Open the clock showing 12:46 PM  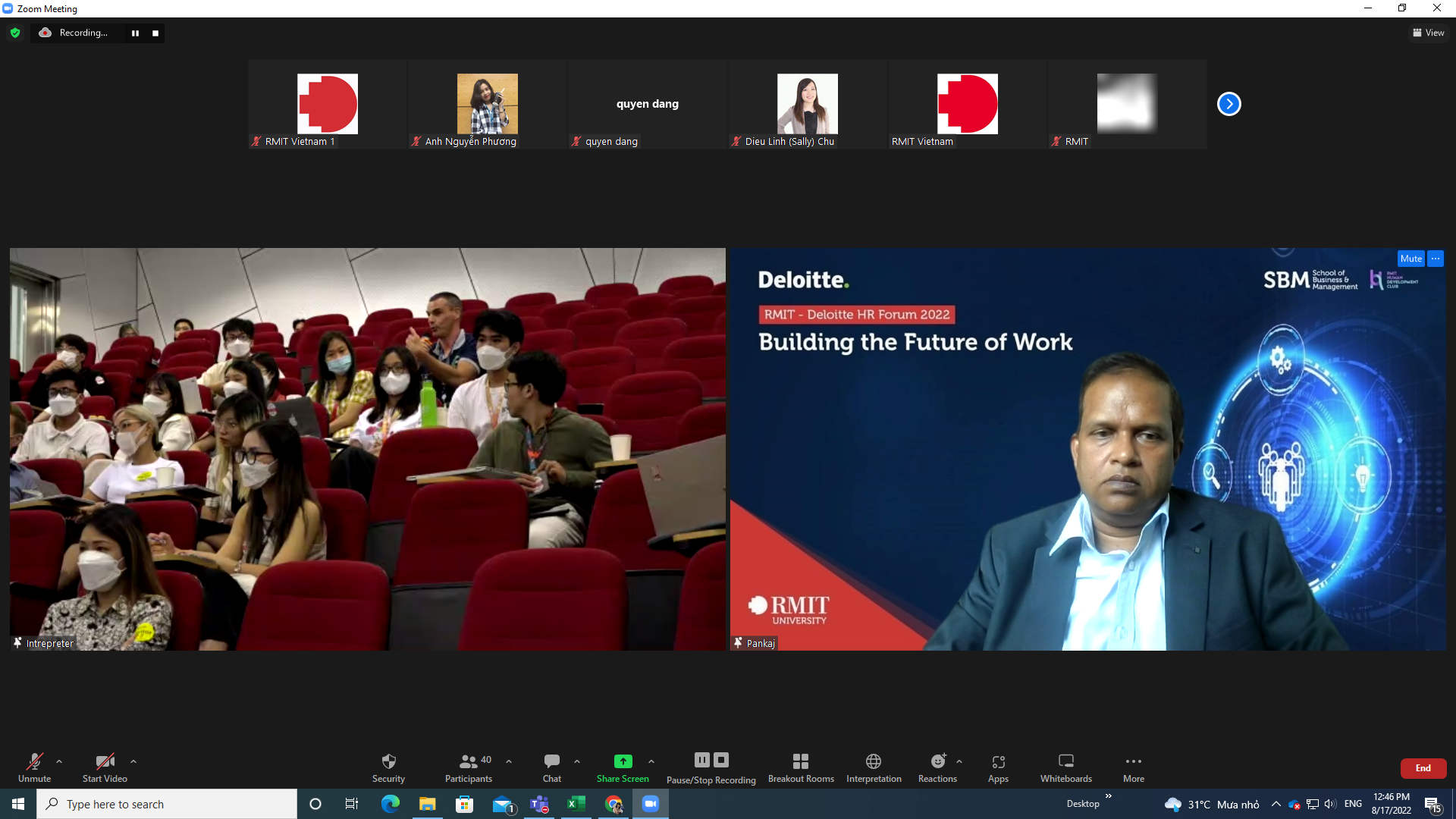click(x=1392, y=804)
